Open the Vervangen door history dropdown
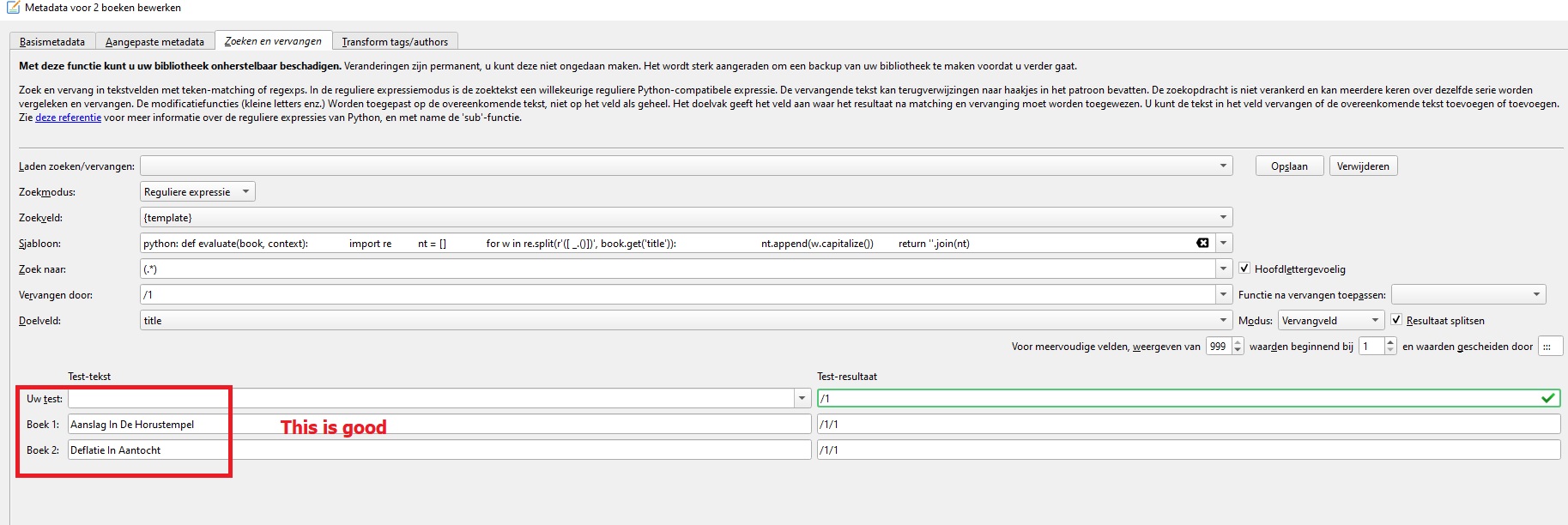This screenshot has width=1568, height=525. click(1223, 294)
